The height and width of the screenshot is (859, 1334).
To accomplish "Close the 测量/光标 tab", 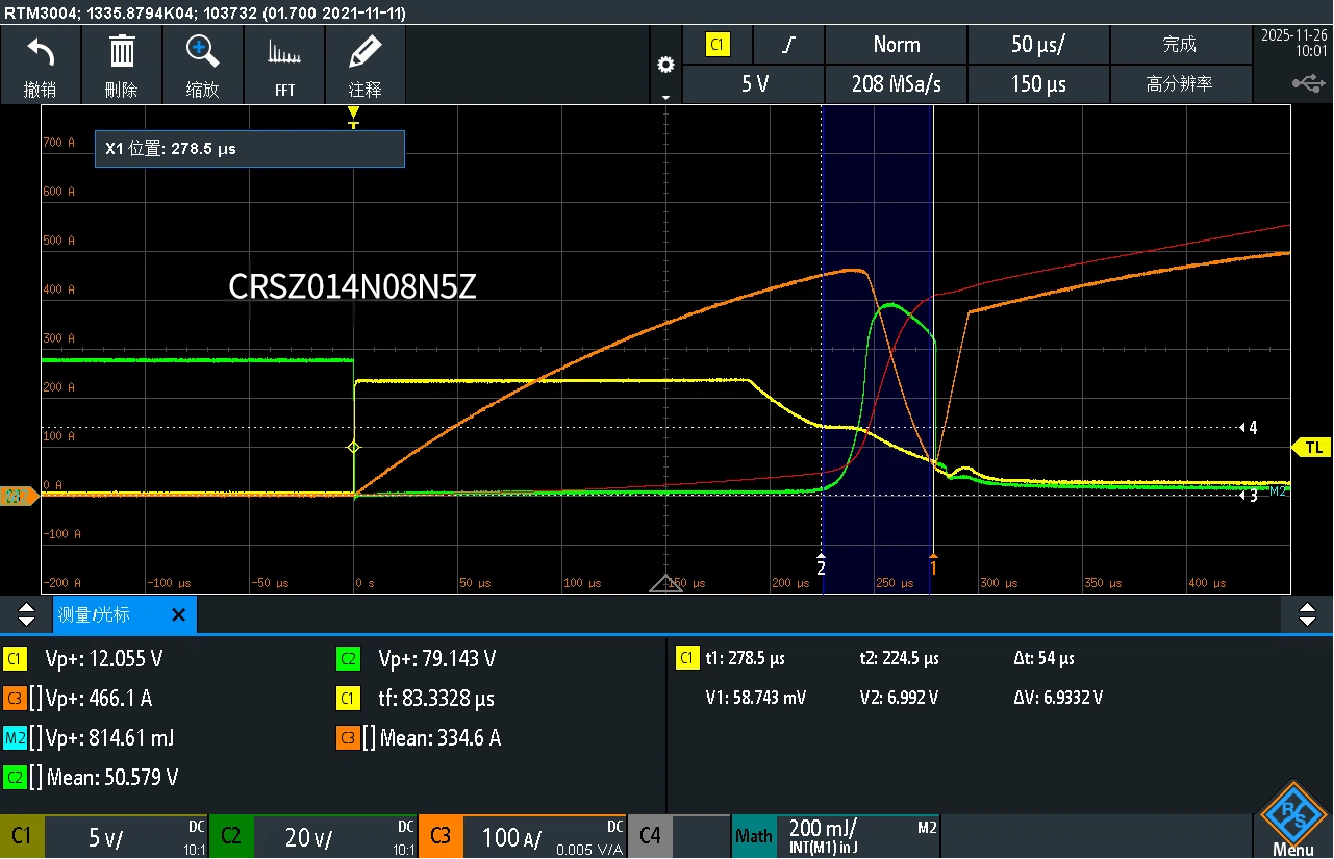I will coord(178,615).
